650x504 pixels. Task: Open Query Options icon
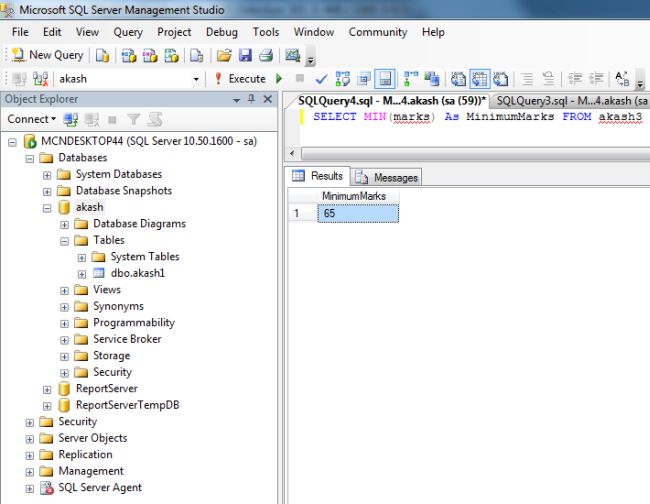point(364,79)
